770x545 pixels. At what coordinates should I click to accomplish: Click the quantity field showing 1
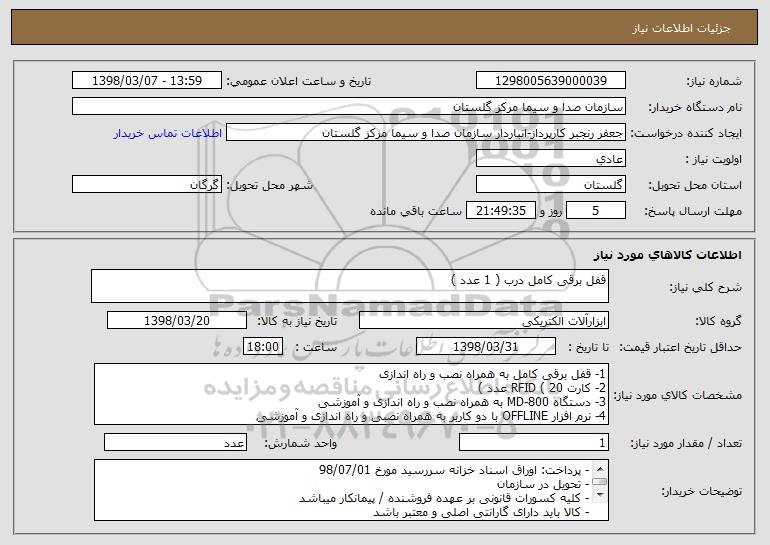coord(534,442)
